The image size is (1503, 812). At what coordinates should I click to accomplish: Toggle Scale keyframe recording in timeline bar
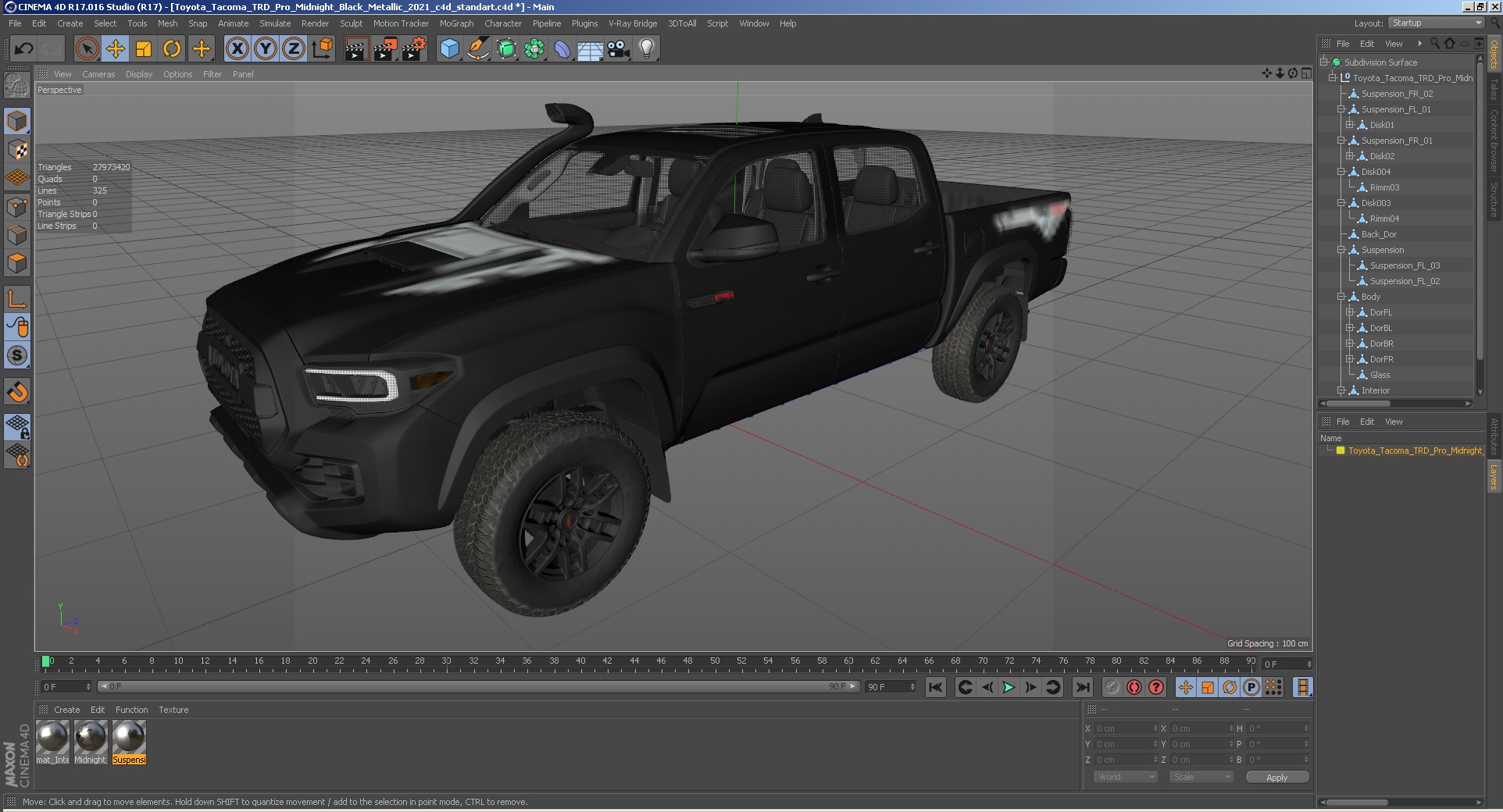pos(1208,687)
